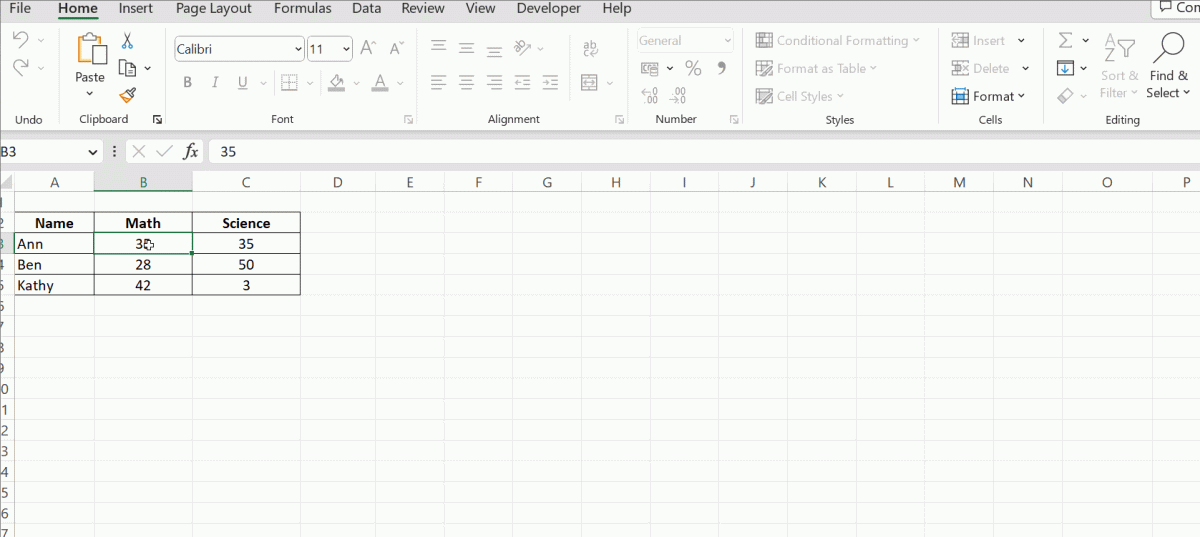Decrease font size with smaller A icon
Viewport: 1200px width, 537px height.
pyautogui.click(x=397, y=48)
